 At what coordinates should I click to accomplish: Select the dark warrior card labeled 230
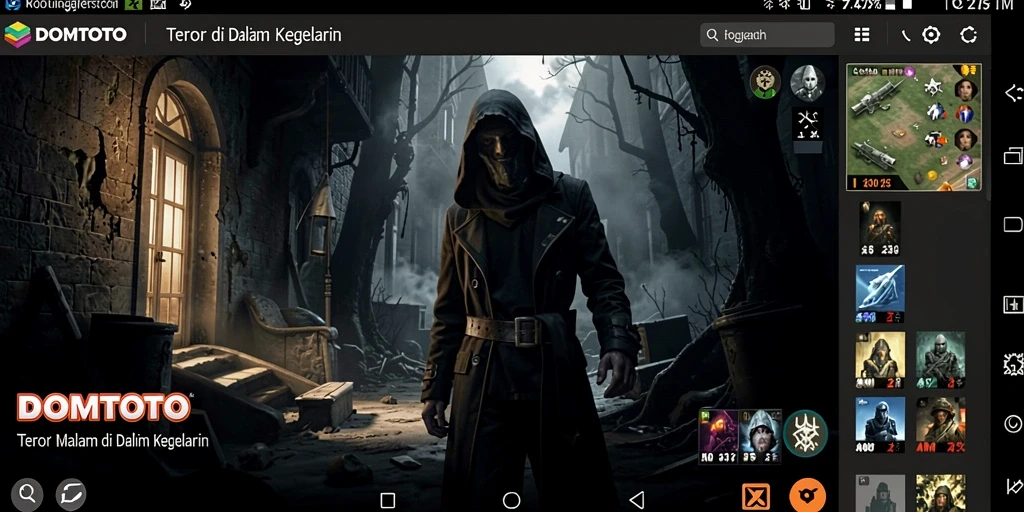pos(880,227)
